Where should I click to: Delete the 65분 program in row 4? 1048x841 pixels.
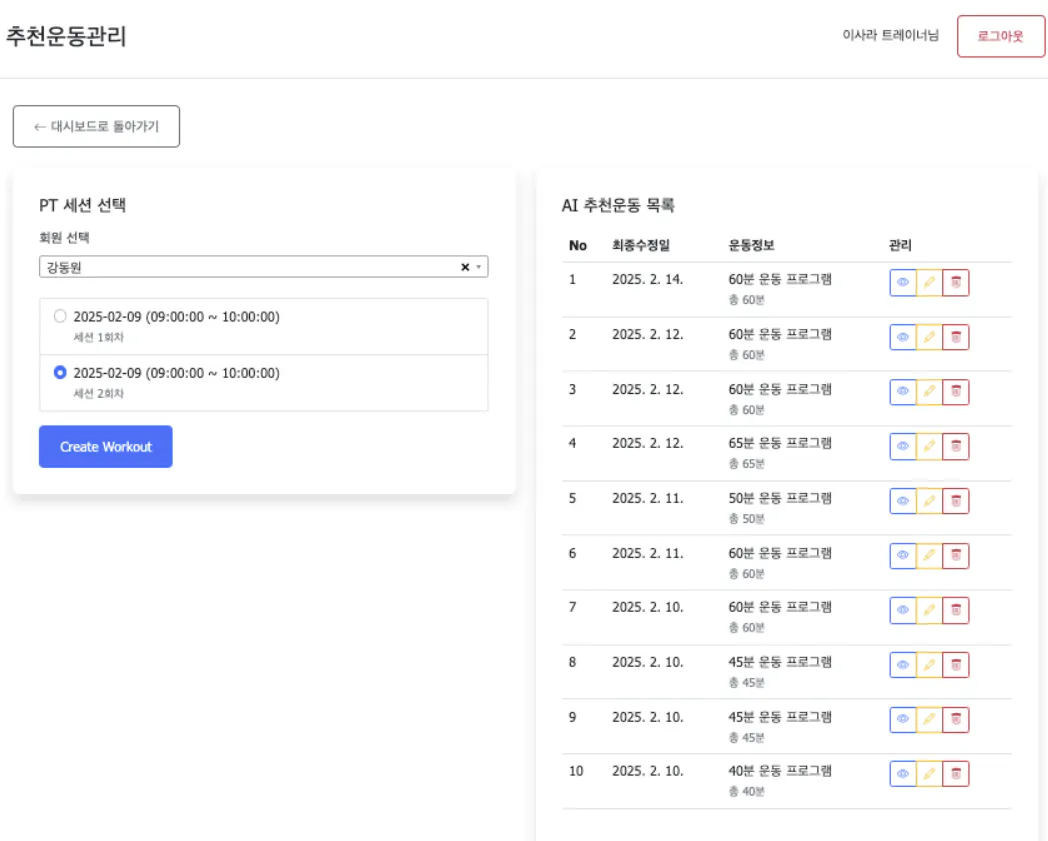[x=956, y=446]
